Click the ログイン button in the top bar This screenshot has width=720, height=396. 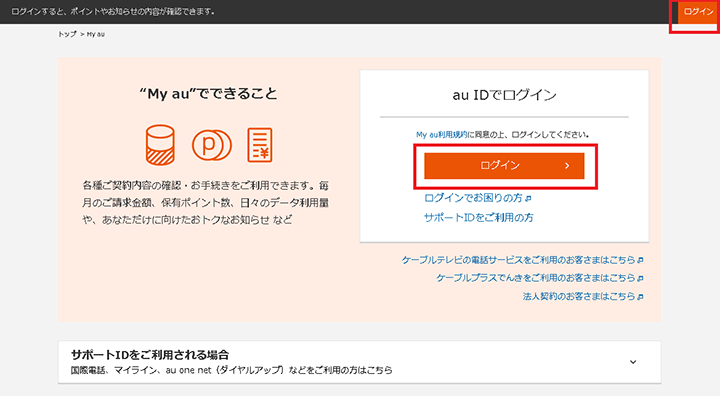coord(698,12)
